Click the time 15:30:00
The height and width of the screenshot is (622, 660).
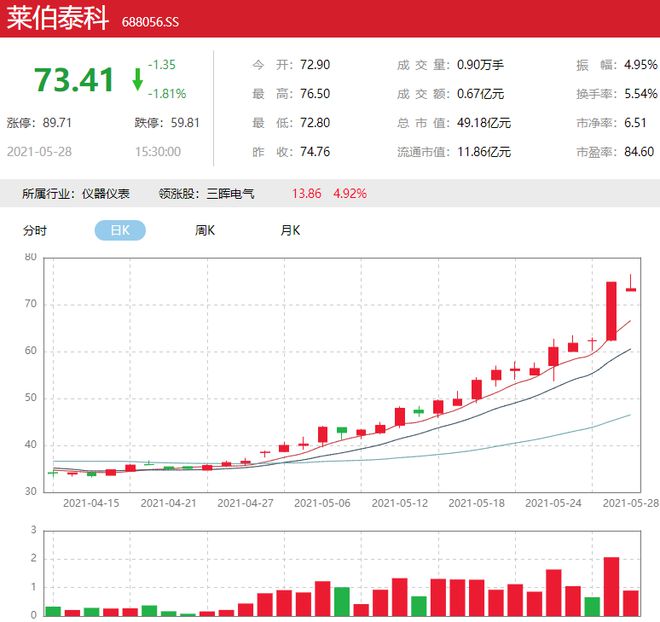[158, 152]
